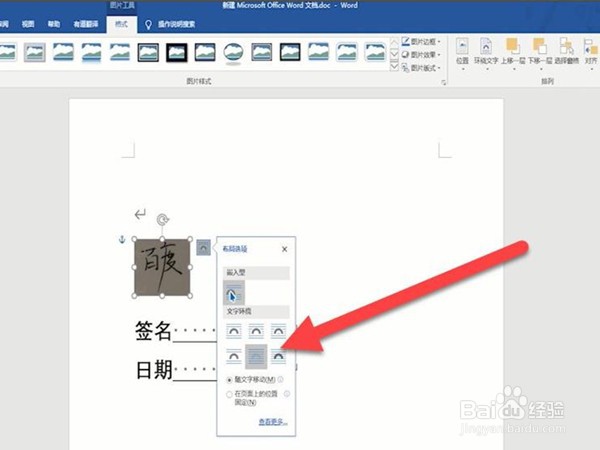Click the 操作说明搜索 Tell Me search box

coord(177,24)
